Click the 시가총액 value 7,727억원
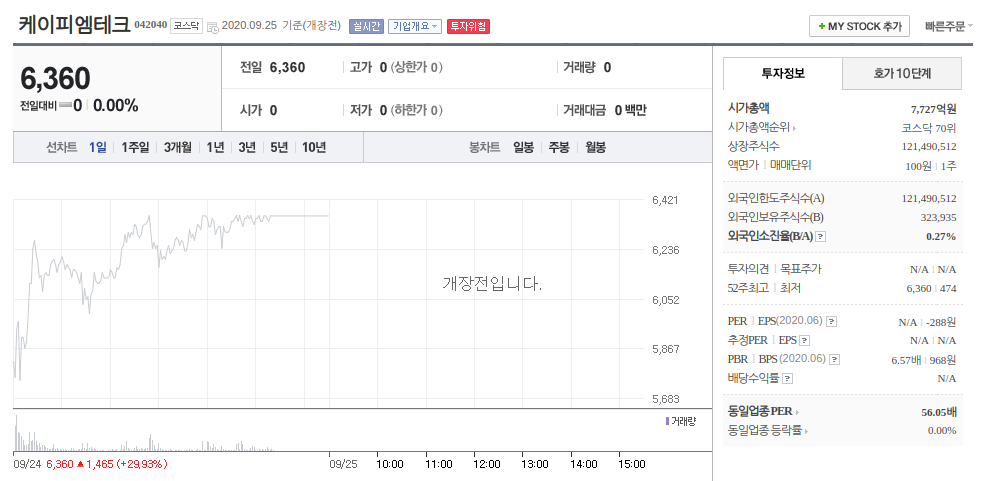This screenshot has width=990, height=481. 933,109
